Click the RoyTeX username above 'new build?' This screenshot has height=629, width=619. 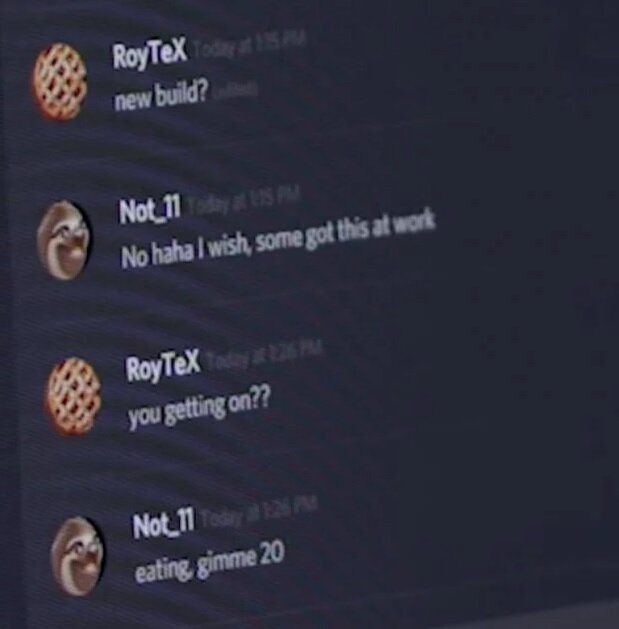click(150, 55)
